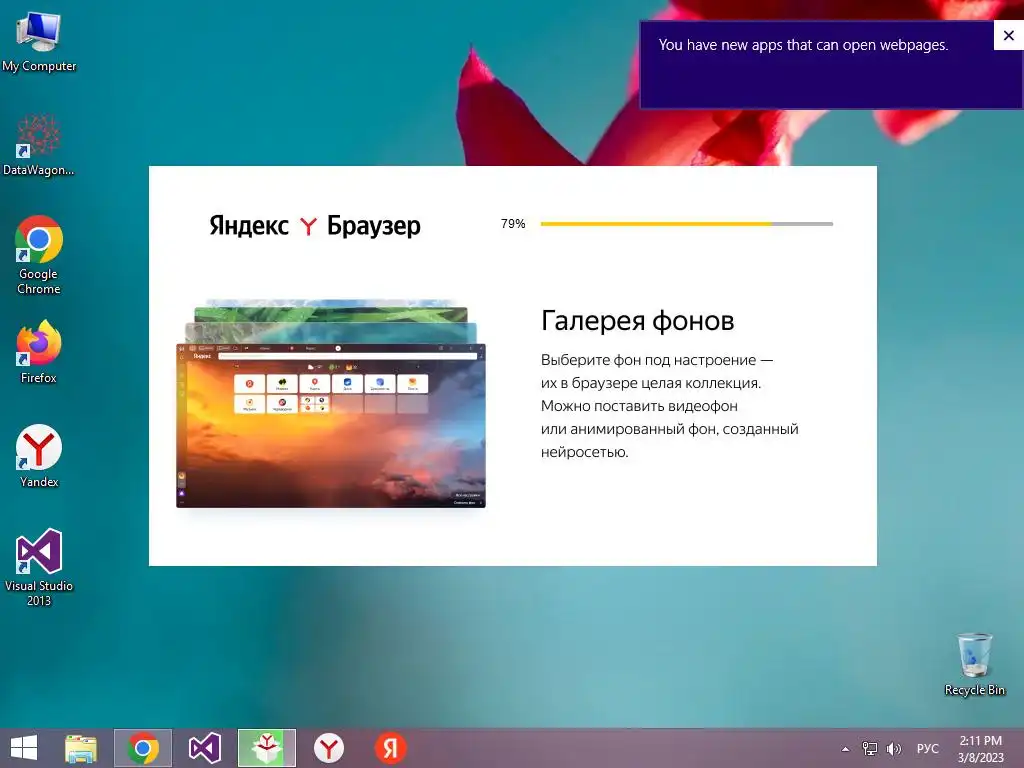Open the volume speaker tray icon
Screen dimensions: 1024x768
893,749
